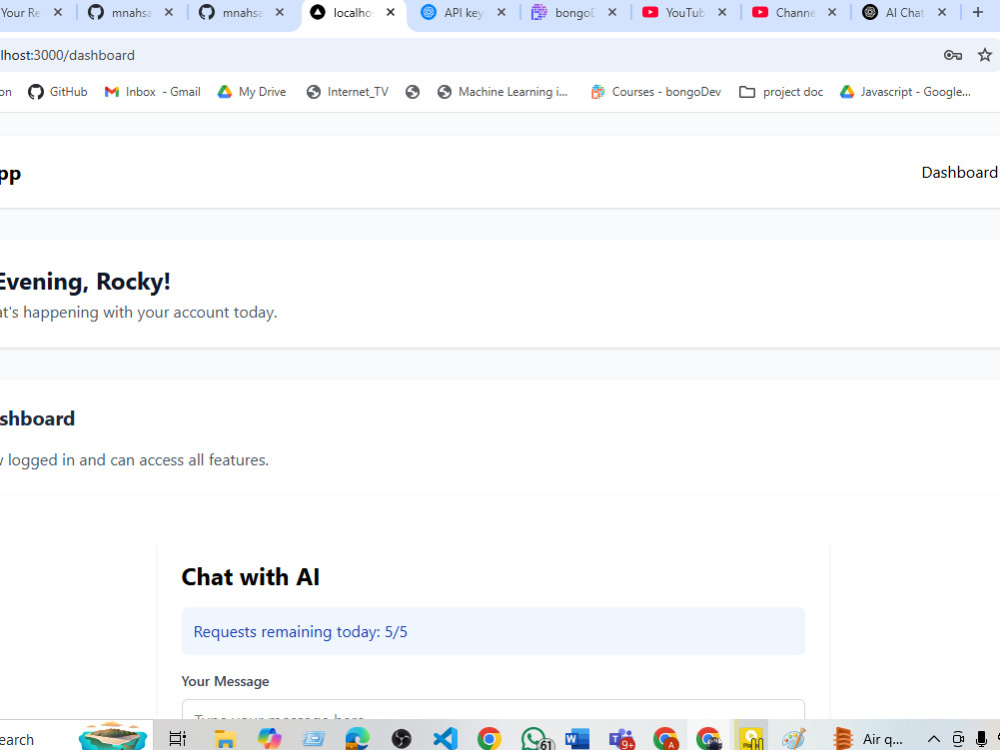
Task: Open Visual Studio Code from the taskbar
Action: tap(445, 739)
